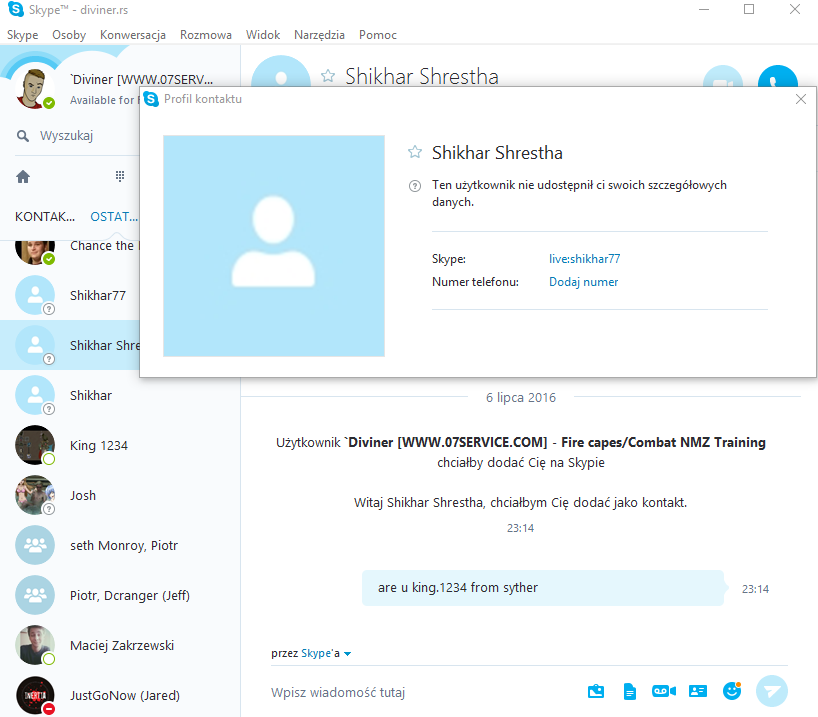Screen dimensions: 818x717
Task: Open Josh conversation
Action: (x=120, y=496)
